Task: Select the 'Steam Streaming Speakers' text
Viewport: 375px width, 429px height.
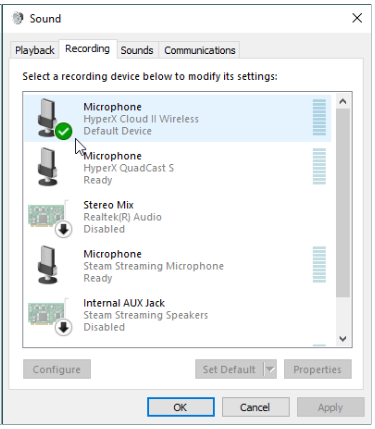Action: [146, 315]
